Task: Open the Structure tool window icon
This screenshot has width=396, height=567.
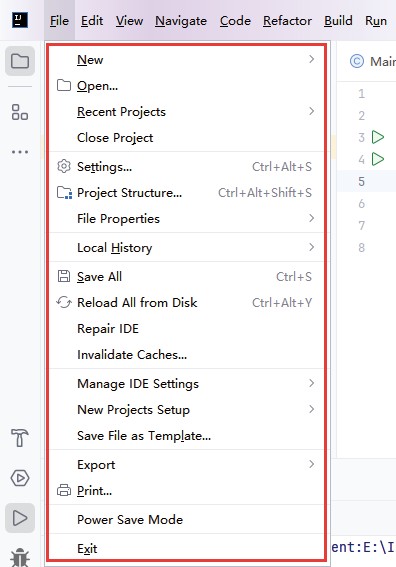Action: [x=20, y=112]
